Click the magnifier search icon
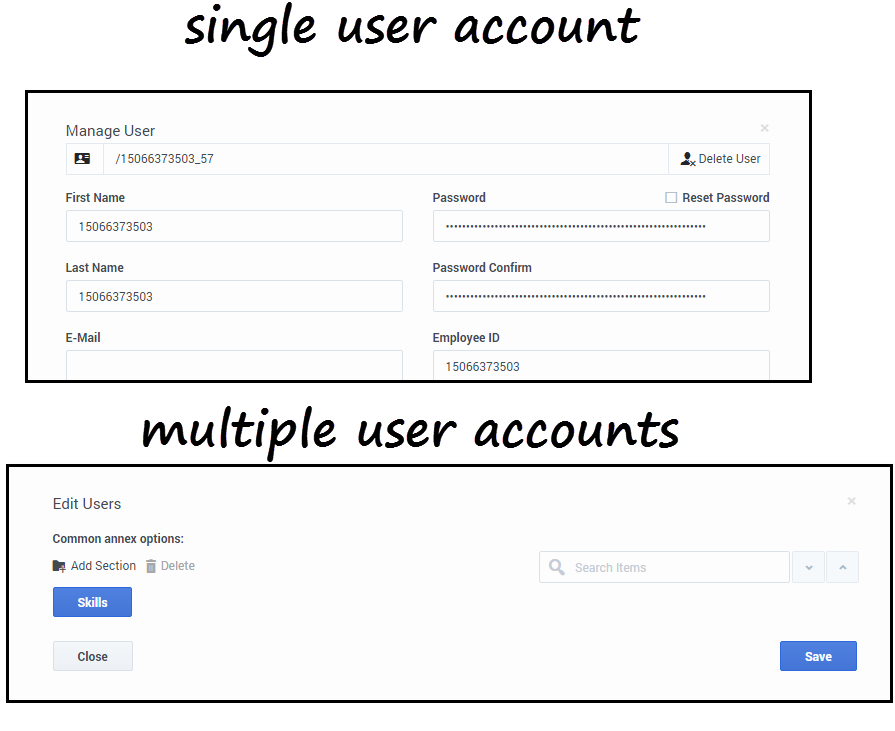Image resolution: width=895 pixels, height=731 pixels. pyautogui.click(x=556, y=567)
